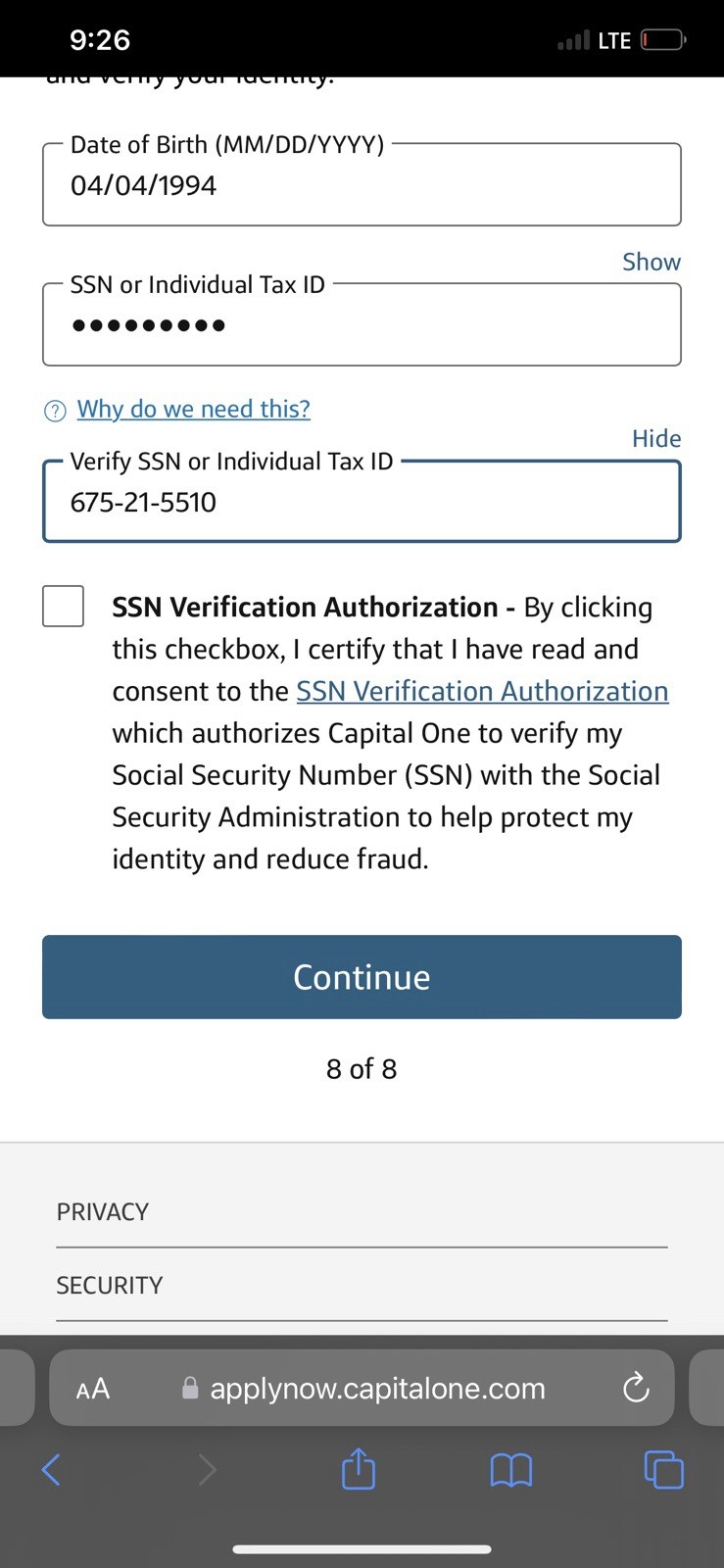Click the Continue button
The width and height of the screenshot is (724, 1568).
(362, 977)
